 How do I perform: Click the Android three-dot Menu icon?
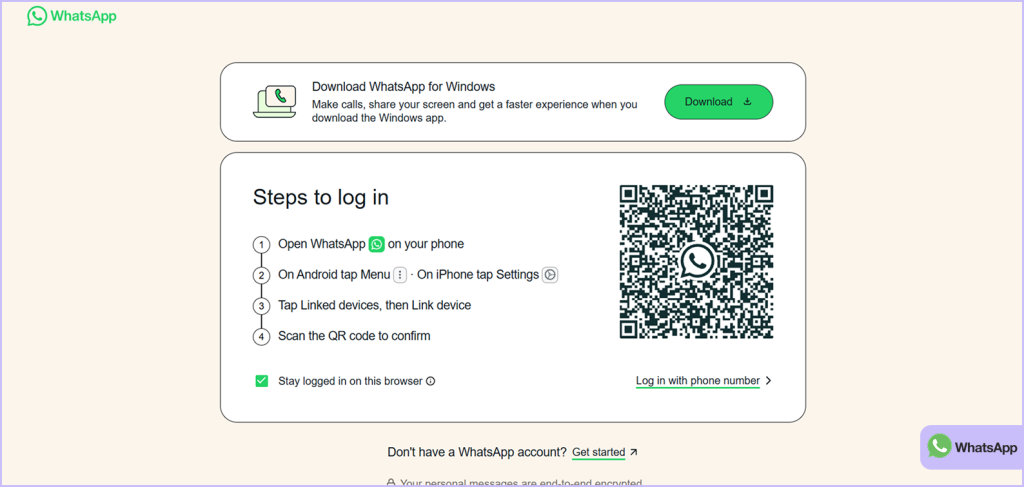[400, 275]
